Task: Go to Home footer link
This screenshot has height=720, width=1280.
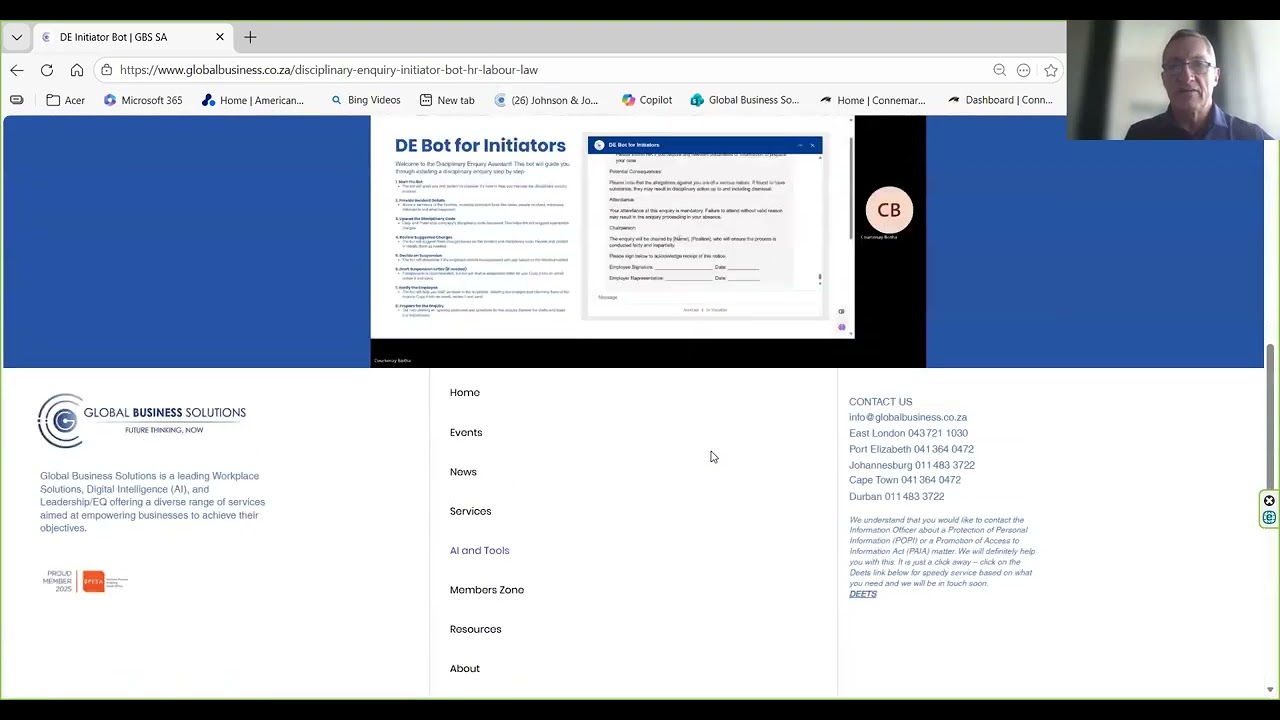Action: [465, 393]
